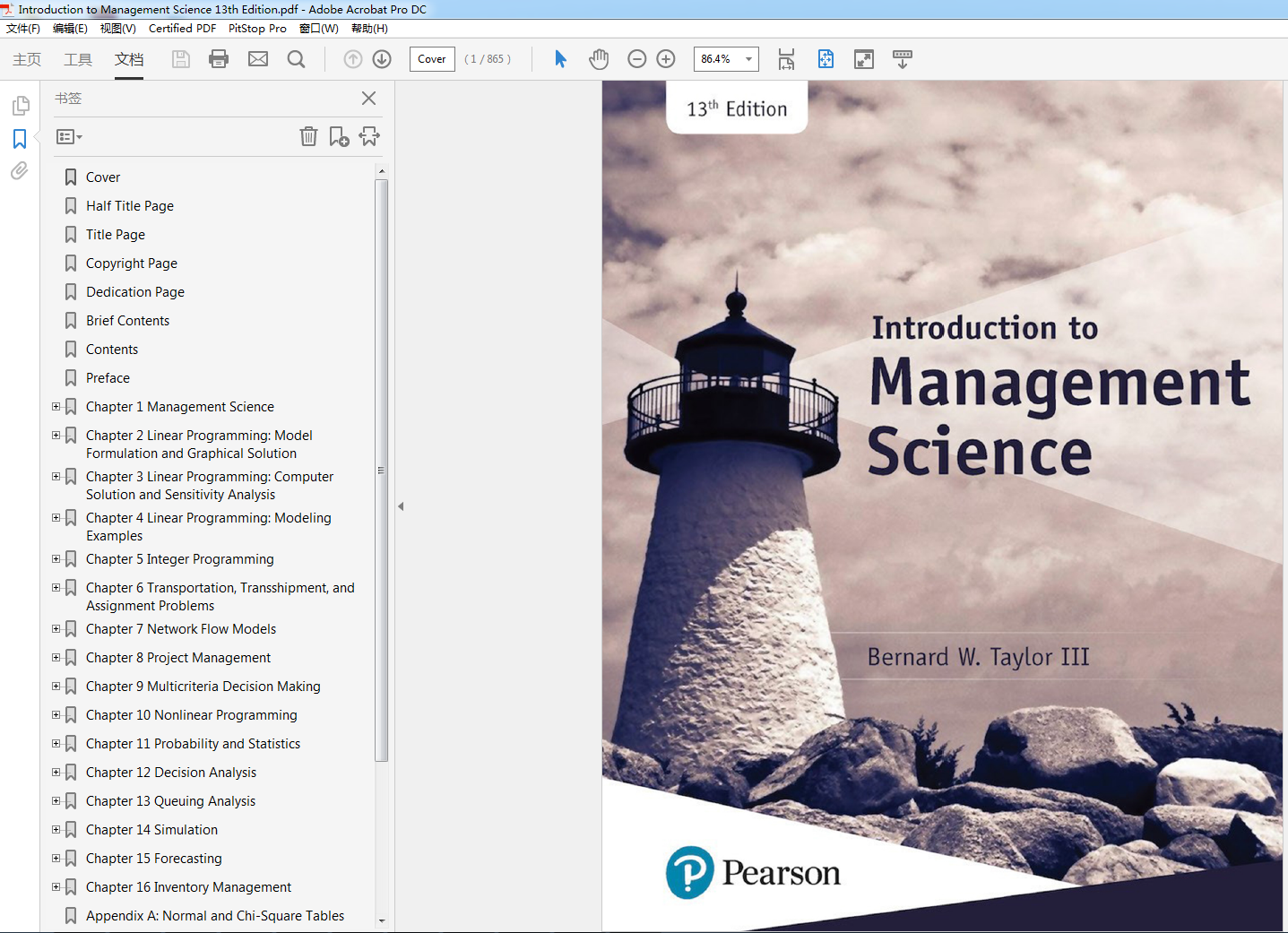Add new bookmark icon
1288x933 pixels.
(x=339, y=136)
